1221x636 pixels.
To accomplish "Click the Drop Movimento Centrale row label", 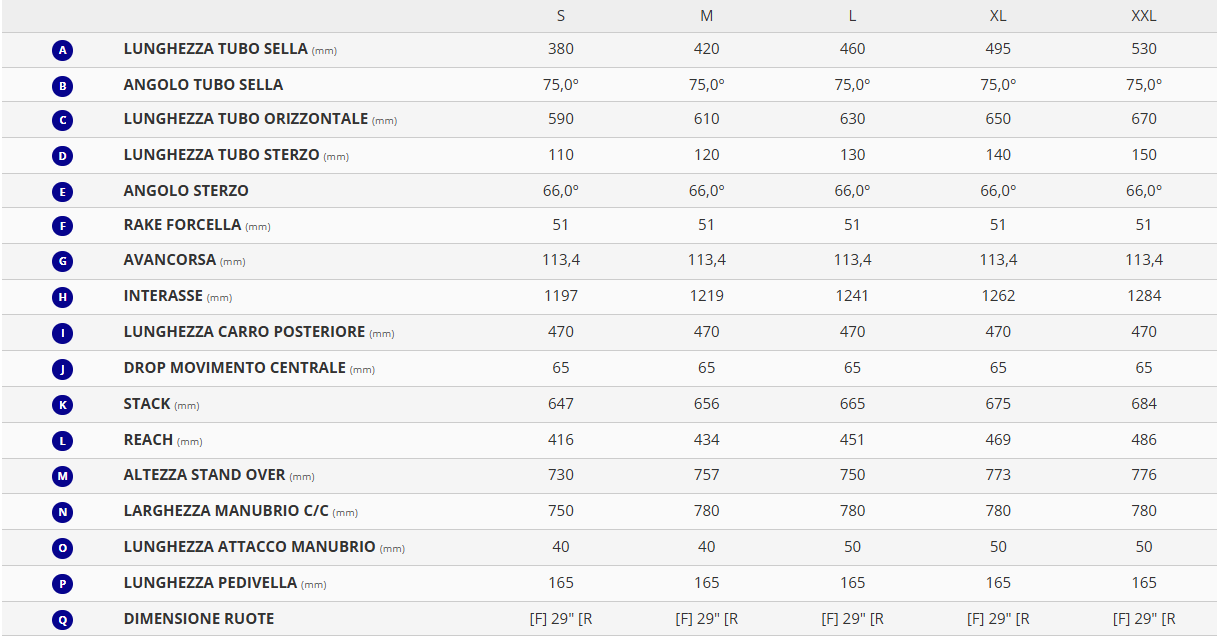I will point(234,368).
